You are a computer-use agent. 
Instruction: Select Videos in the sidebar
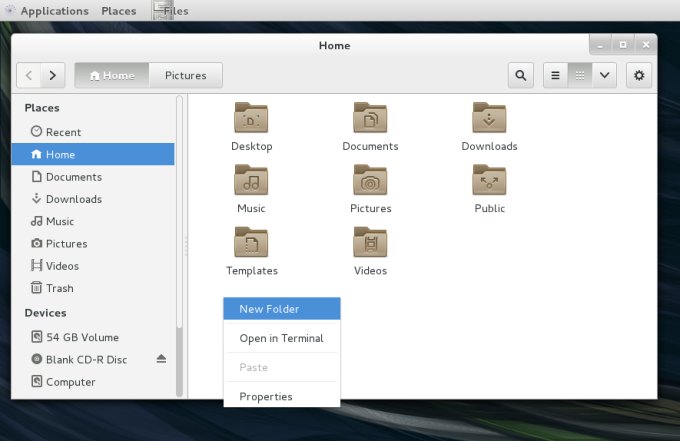click(93, 266)
